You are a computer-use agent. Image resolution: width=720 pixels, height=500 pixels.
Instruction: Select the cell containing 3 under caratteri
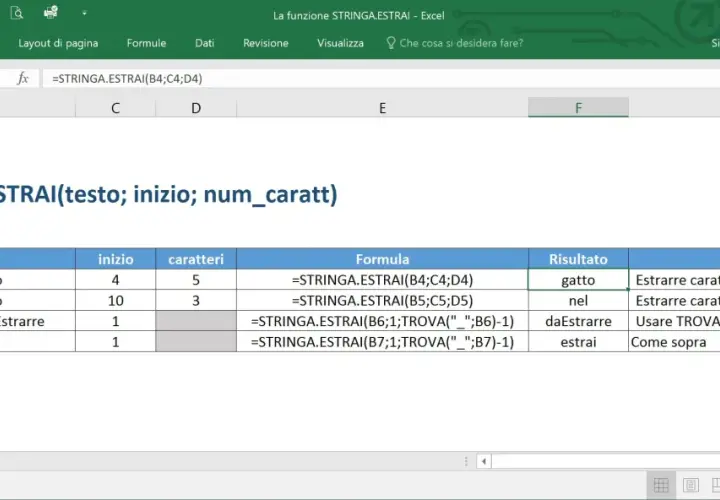[x=196, y=300]
